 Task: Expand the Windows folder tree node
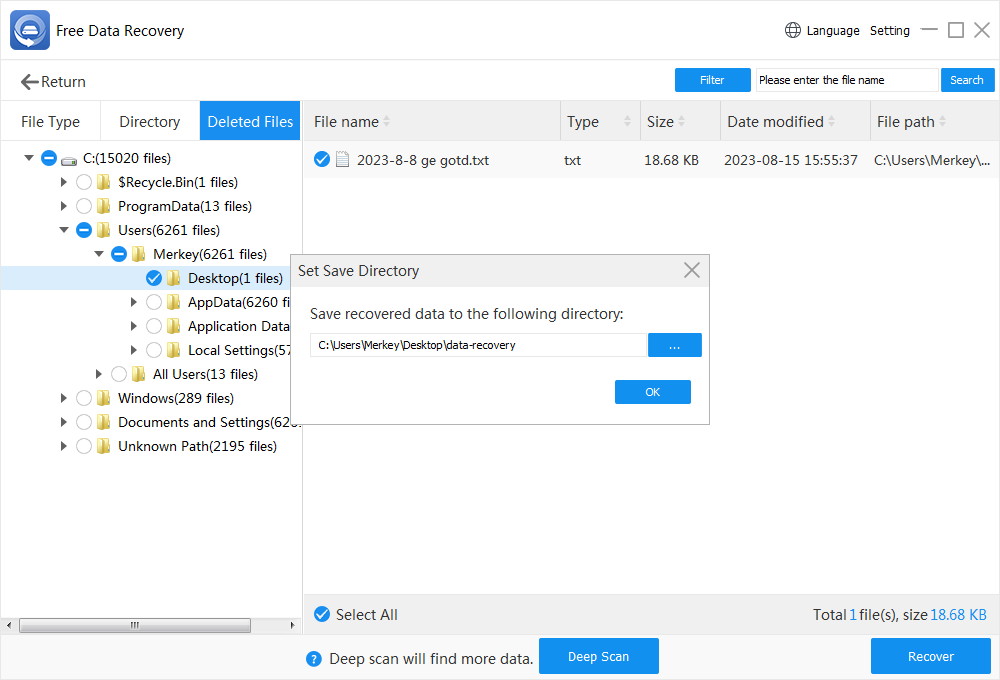click(64, 398)
